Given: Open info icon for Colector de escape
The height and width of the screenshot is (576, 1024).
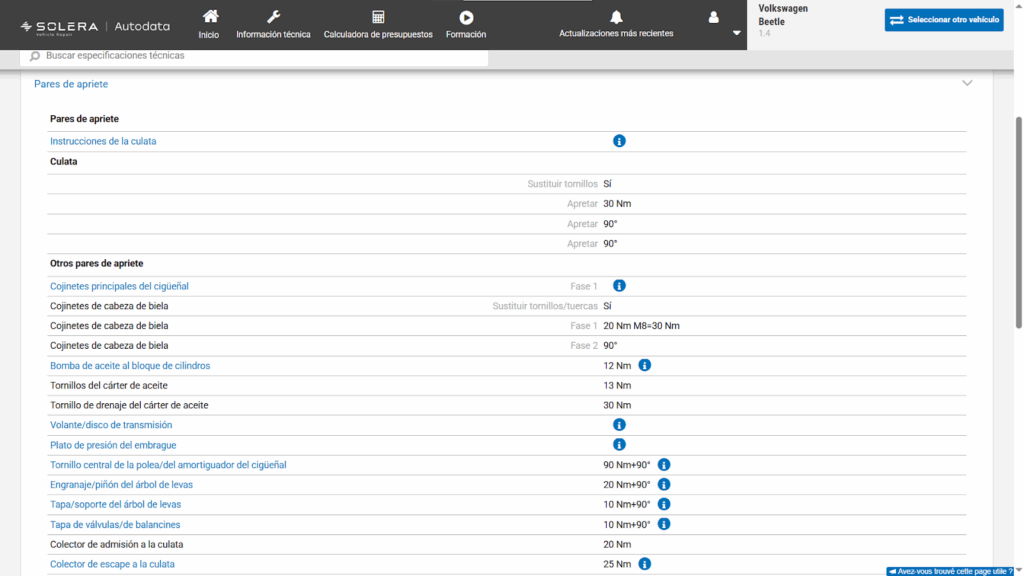Looking at the screenshot, I should point(645,564).
